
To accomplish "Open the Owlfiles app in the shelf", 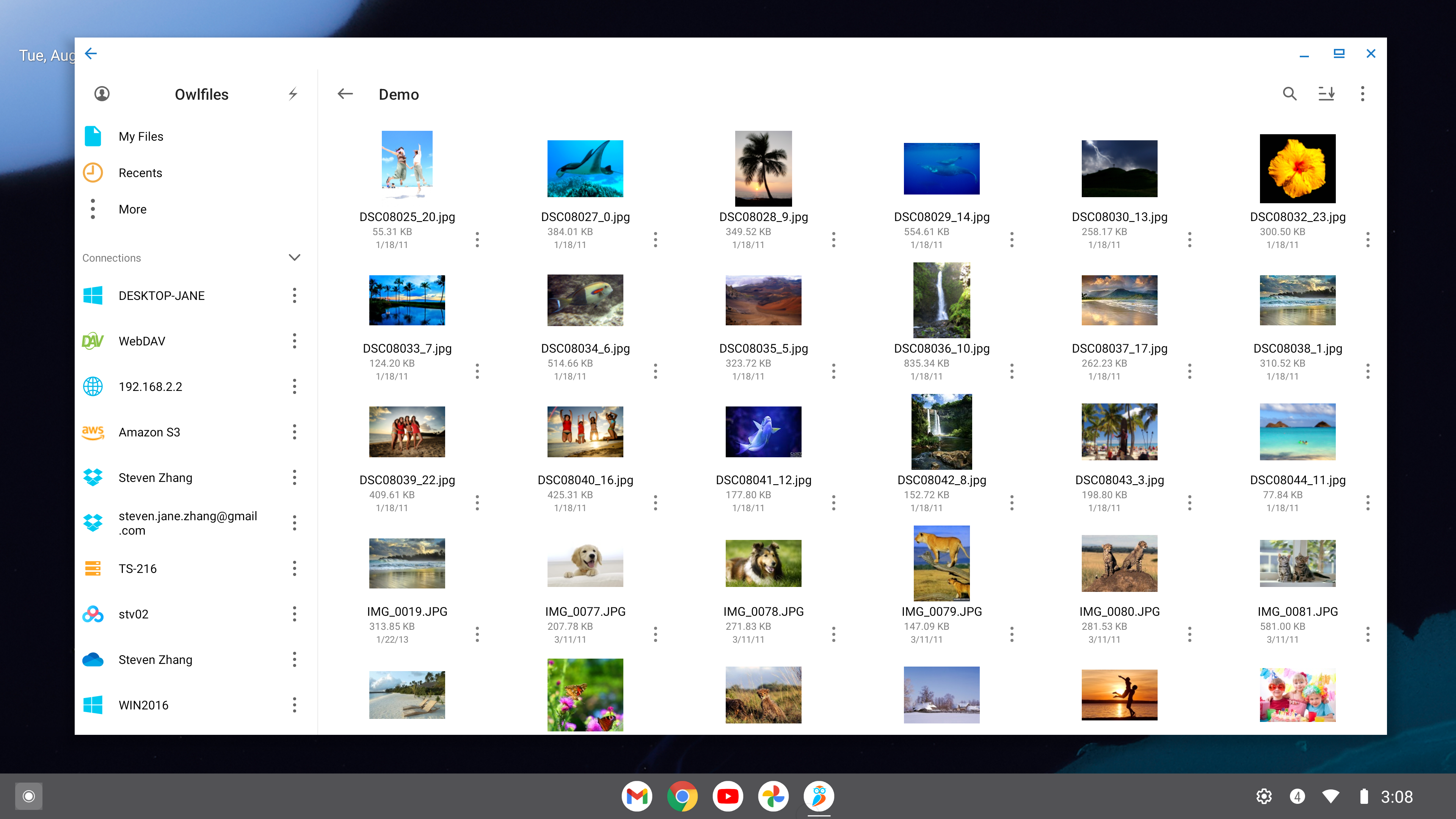I will point(819,796).
